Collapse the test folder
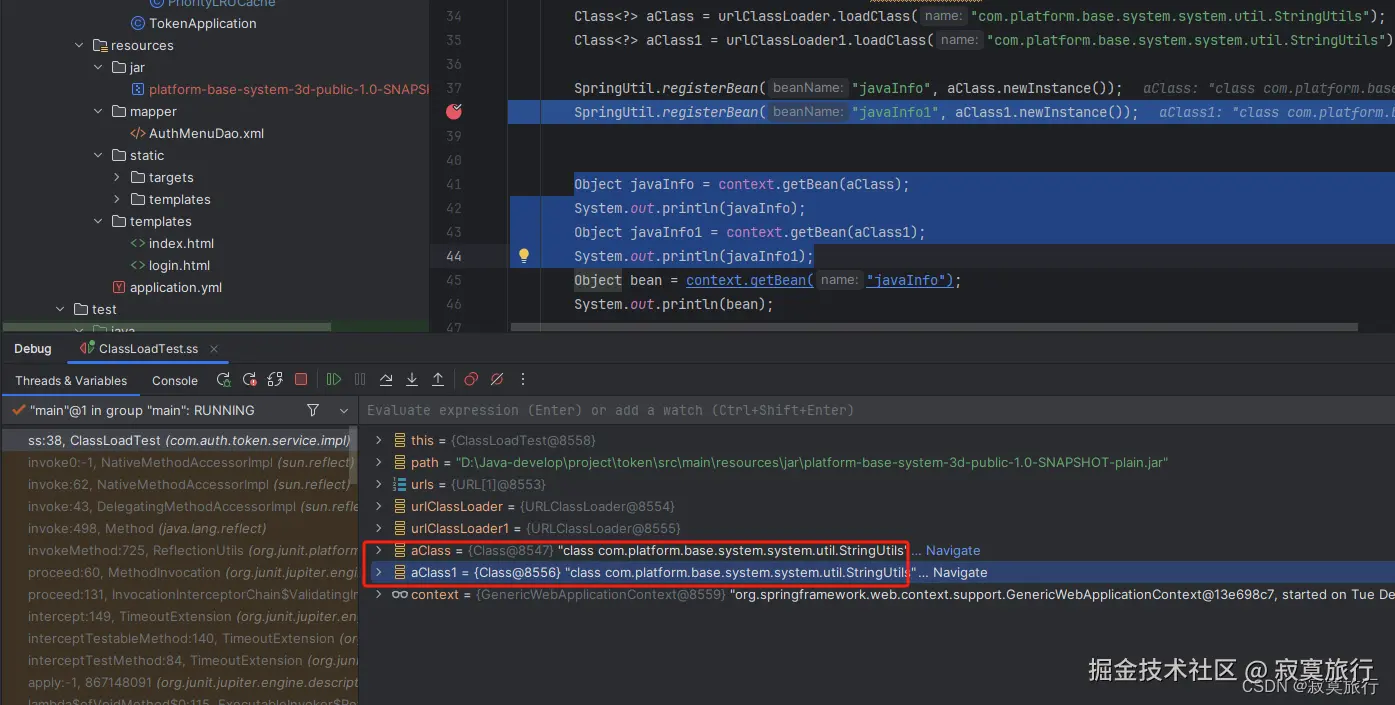The width and height of the screenshot is (1395, 705). pos(61,309)
